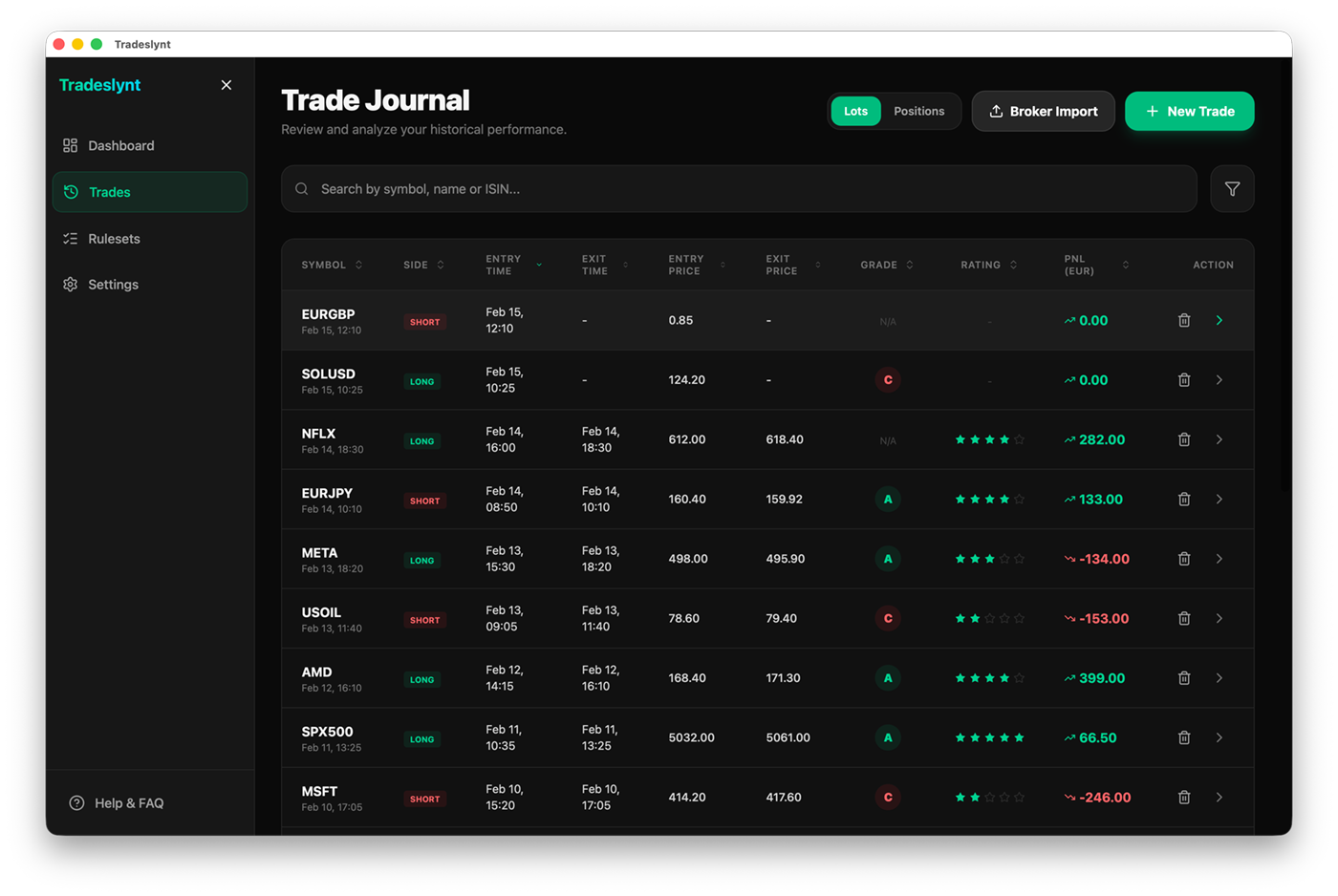Open Help & FAQ link
Viewport: 1338px width, 896px height.
(x=117, y=803)
